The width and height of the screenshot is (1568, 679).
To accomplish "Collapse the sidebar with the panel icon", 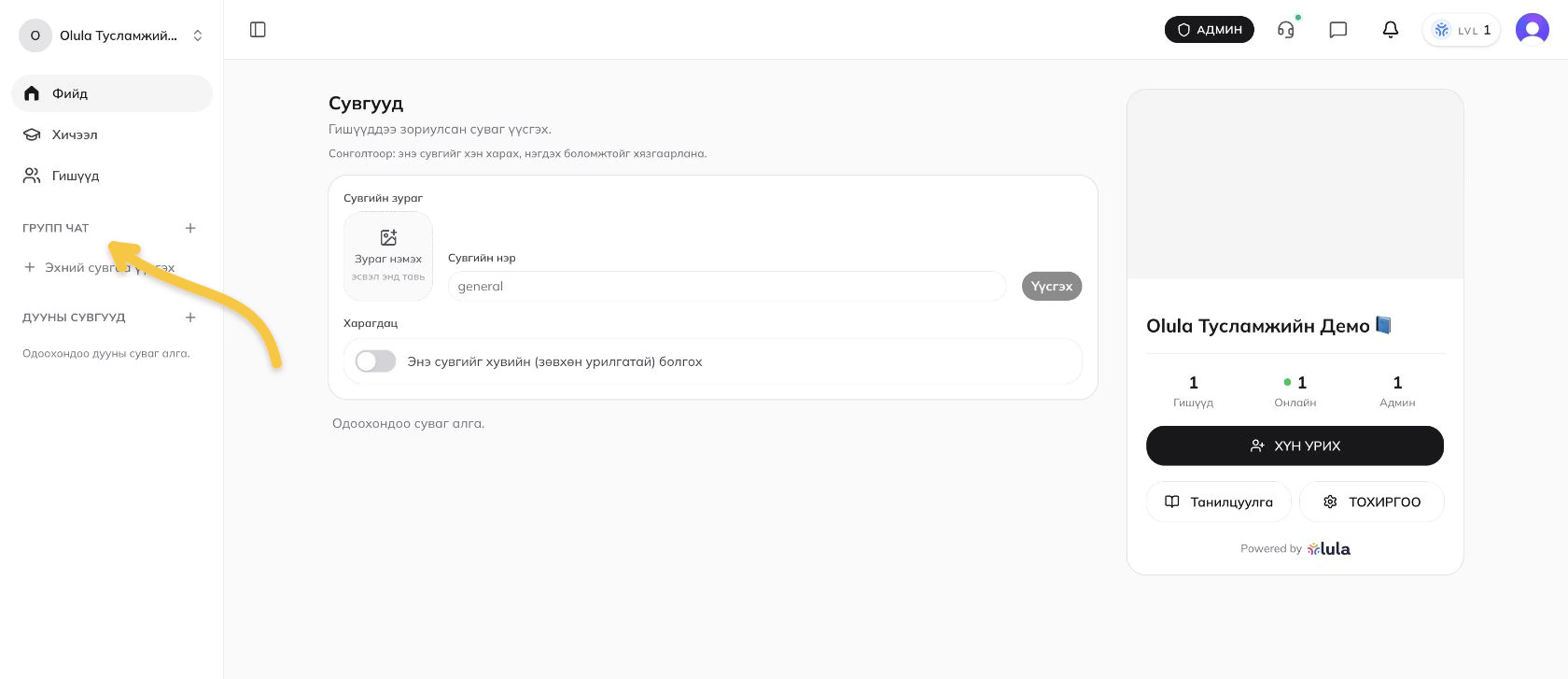I will (259, 30).
